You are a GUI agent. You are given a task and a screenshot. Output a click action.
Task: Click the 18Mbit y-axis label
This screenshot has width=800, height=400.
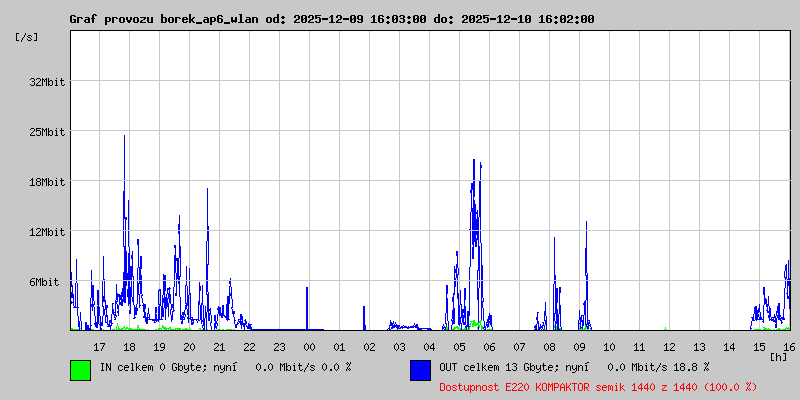pos(47,182)
